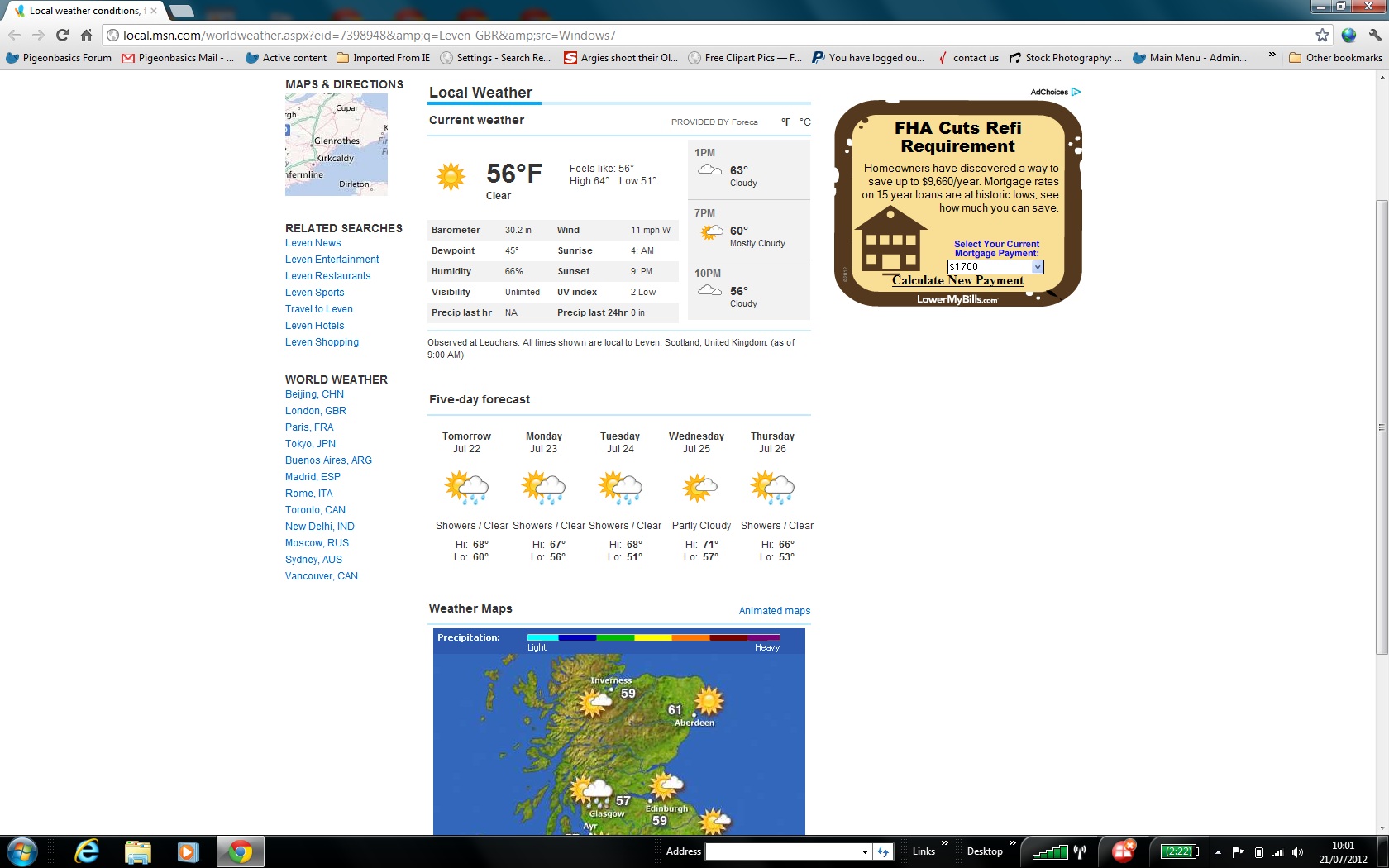The width and height of the screenshot is (1389, 868).
Task: Open Pigeonbasics Forum bookmark
Action: tap(59, 58)
